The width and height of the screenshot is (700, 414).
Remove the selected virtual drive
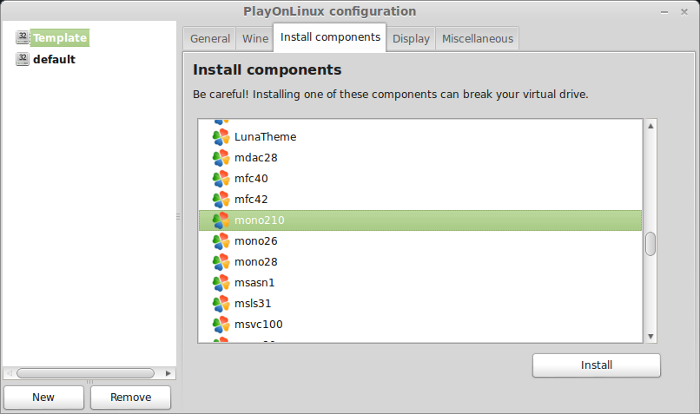pyautogui.click(x=130, y=397)
